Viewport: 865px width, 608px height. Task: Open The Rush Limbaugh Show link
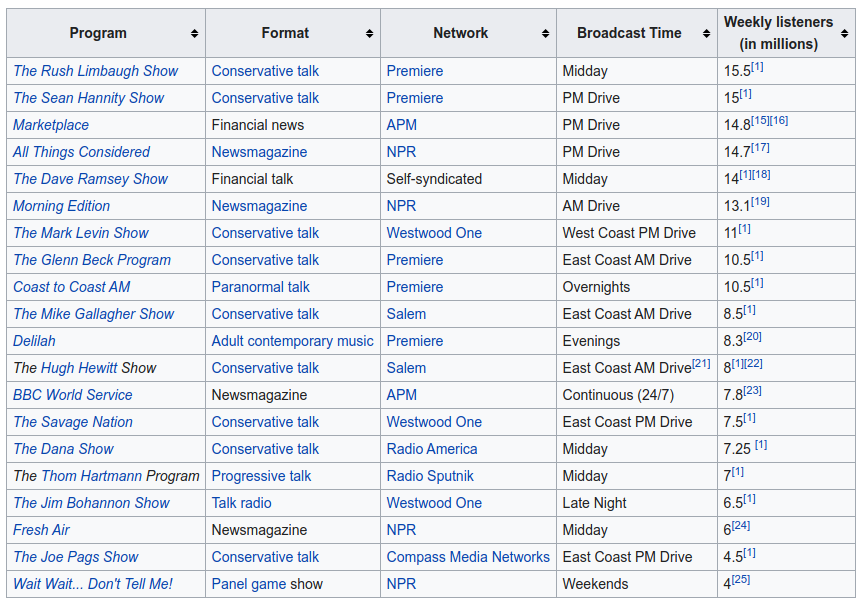point(95,71)
